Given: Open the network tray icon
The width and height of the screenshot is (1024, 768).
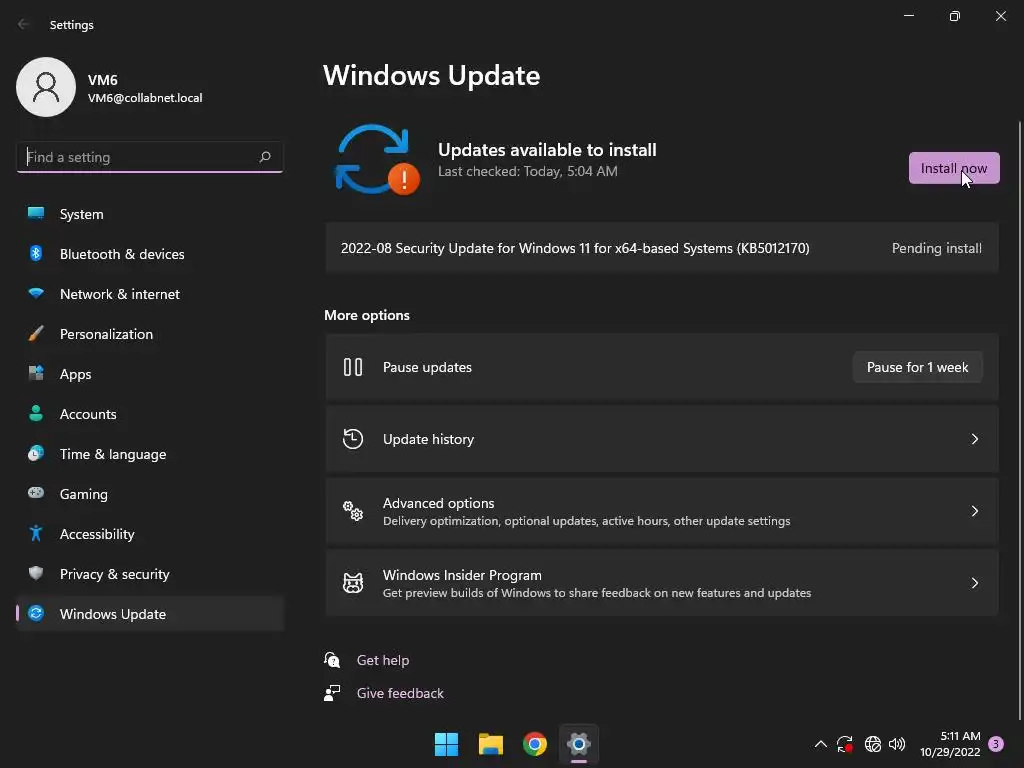Looking at the screenshot, I should pos(872,744).
